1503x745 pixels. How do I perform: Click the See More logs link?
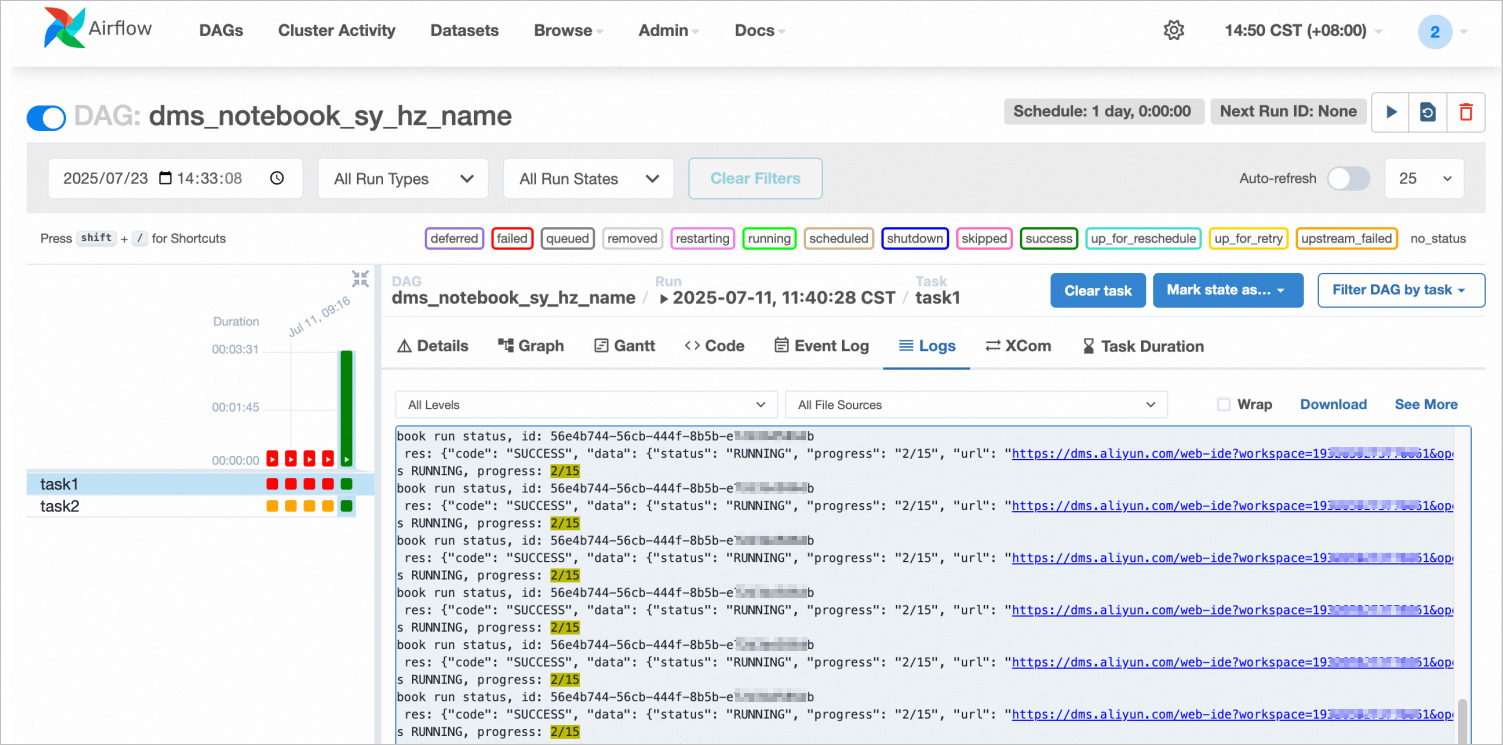[1426, 405]
